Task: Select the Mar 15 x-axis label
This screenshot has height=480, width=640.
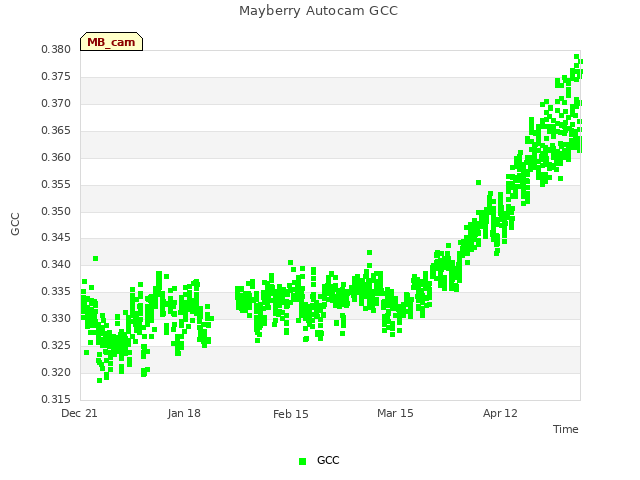Action: 395,413
